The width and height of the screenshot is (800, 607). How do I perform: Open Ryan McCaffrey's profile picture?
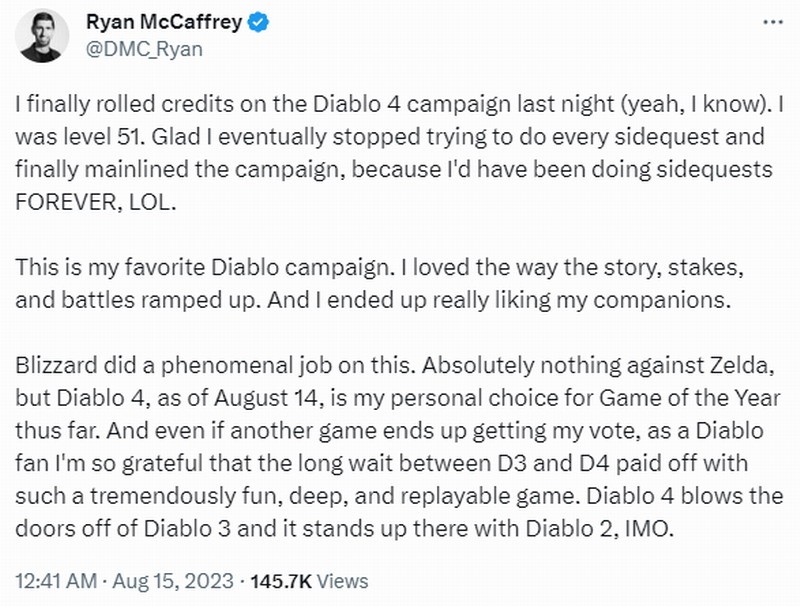pos(39,35)
